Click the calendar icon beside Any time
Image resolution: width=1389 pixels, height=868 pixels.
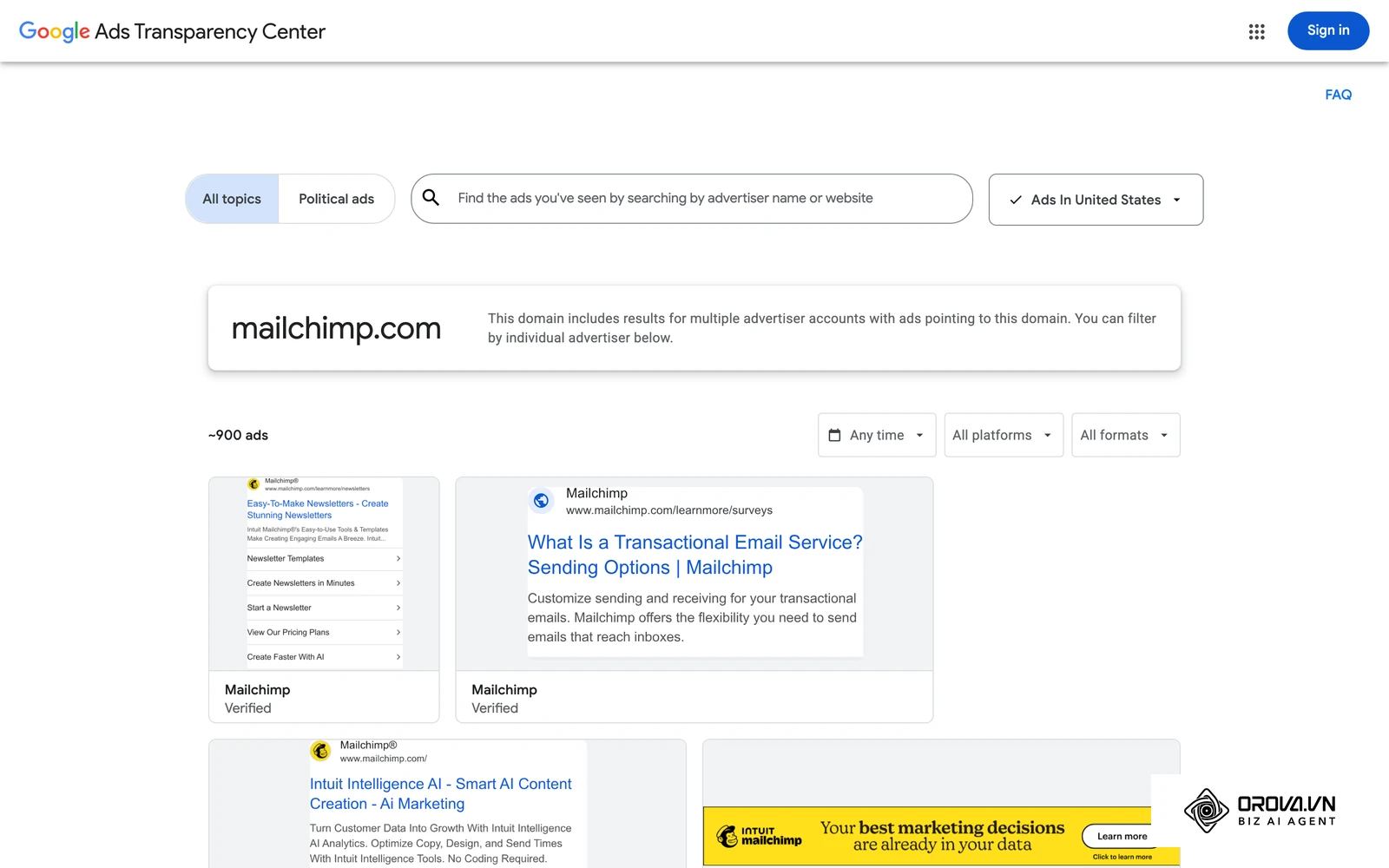click(834, 435)
